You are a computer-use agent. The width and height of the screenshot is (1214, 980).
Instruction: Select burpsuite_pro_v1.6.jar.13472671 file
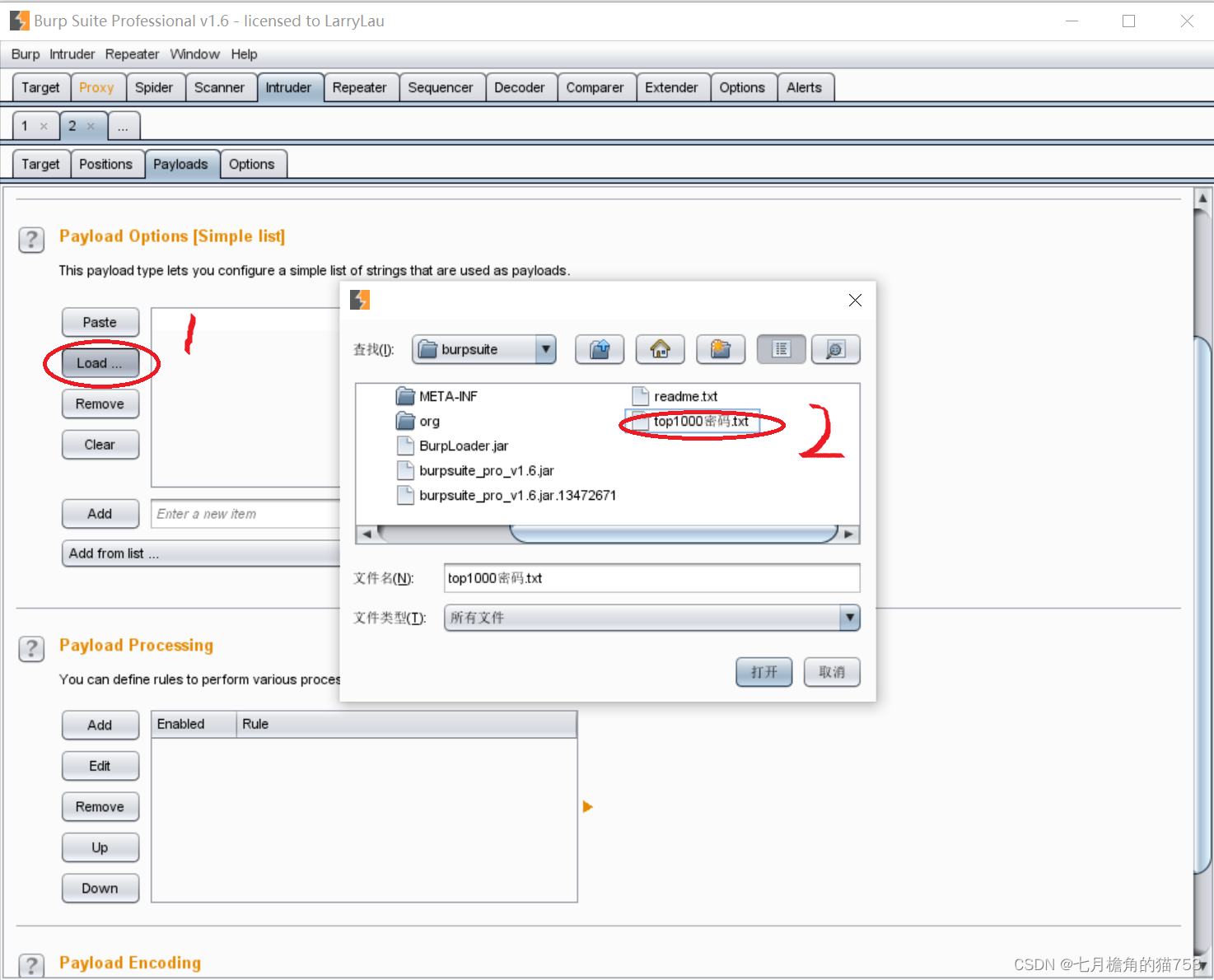(507, 495)
